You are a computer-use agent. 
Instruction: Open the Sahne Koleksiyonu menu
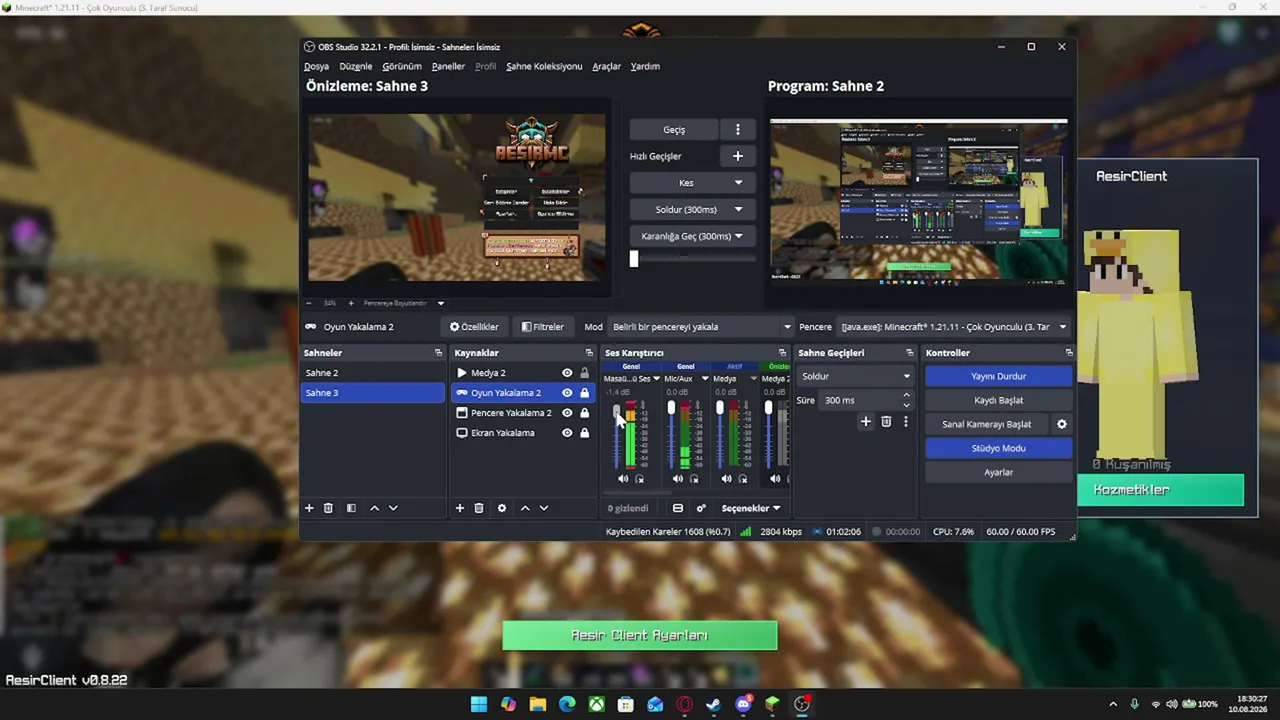pos(544,66)
